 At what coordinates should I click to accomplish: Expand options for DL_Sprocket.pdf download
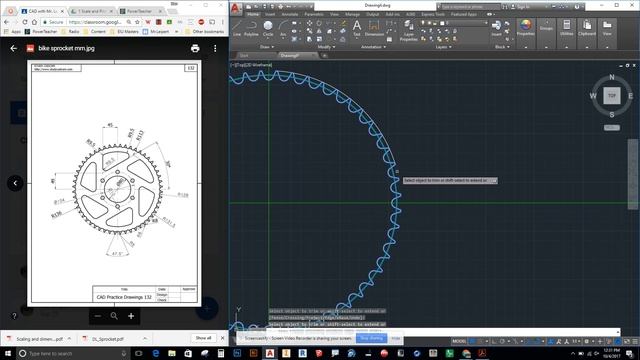click(x=145, y=338)
